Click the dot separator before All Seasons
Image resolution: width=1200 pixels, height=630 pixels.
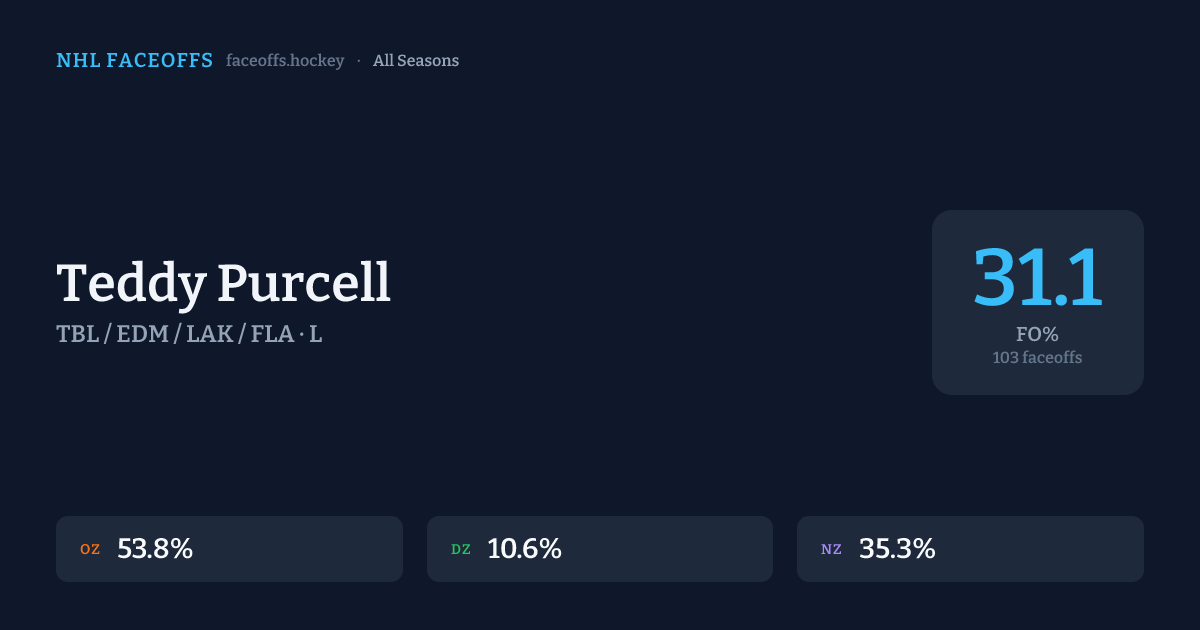click(359, 61)
